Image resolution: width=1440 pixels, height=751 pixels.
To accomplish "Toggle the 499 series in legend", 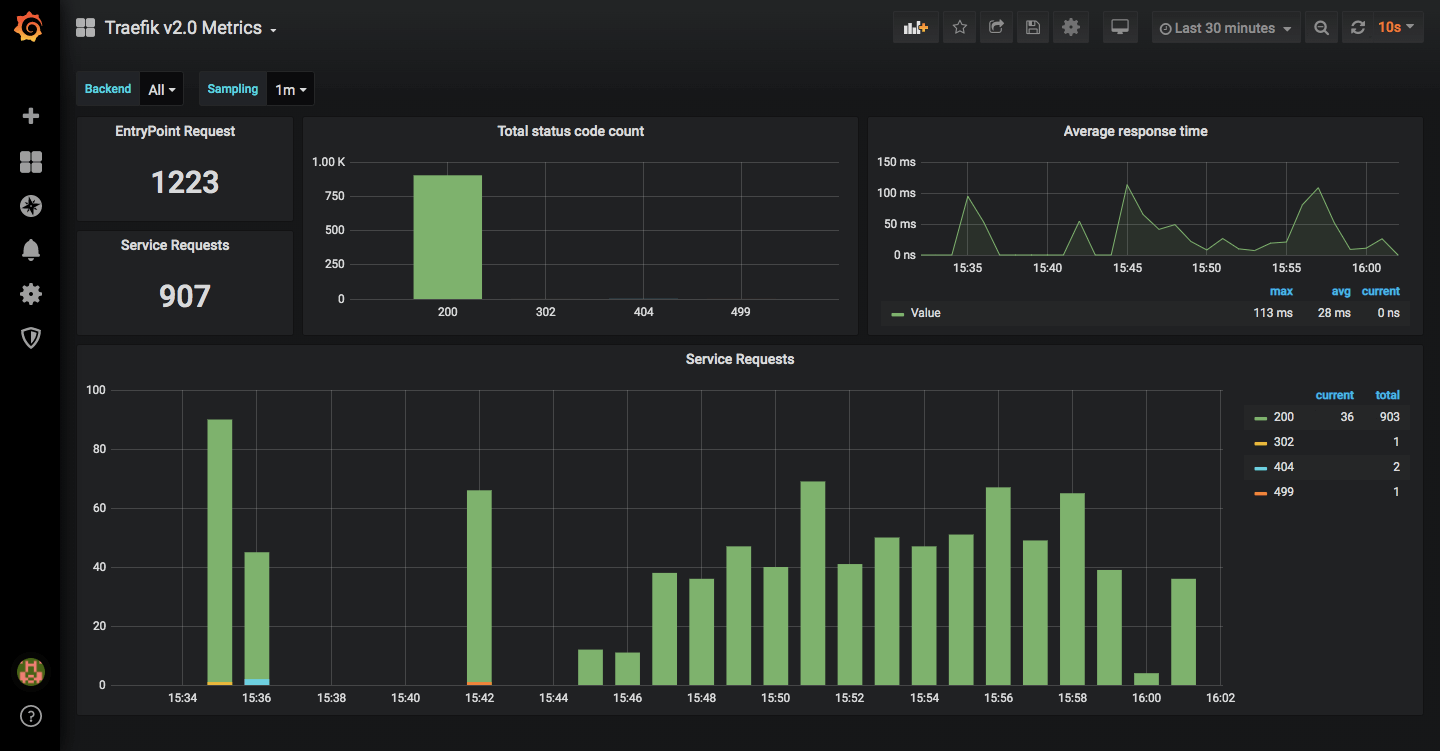I will 1284,492.
